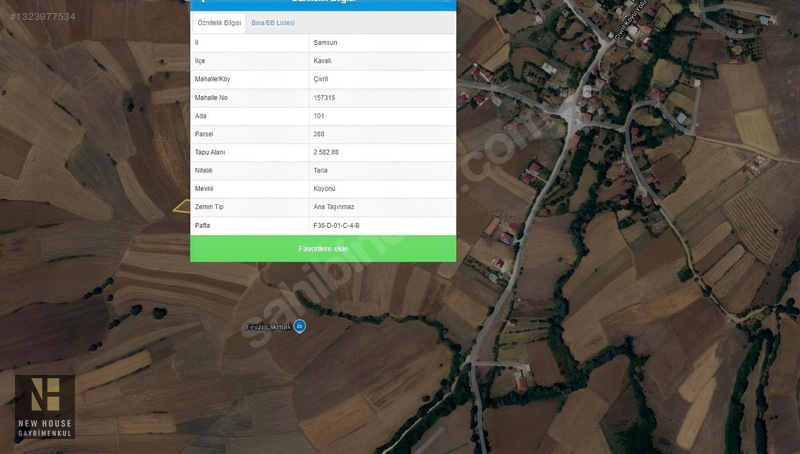
Task: Switch to the Bina/BB Listesi tab
Action: (273, 23)
